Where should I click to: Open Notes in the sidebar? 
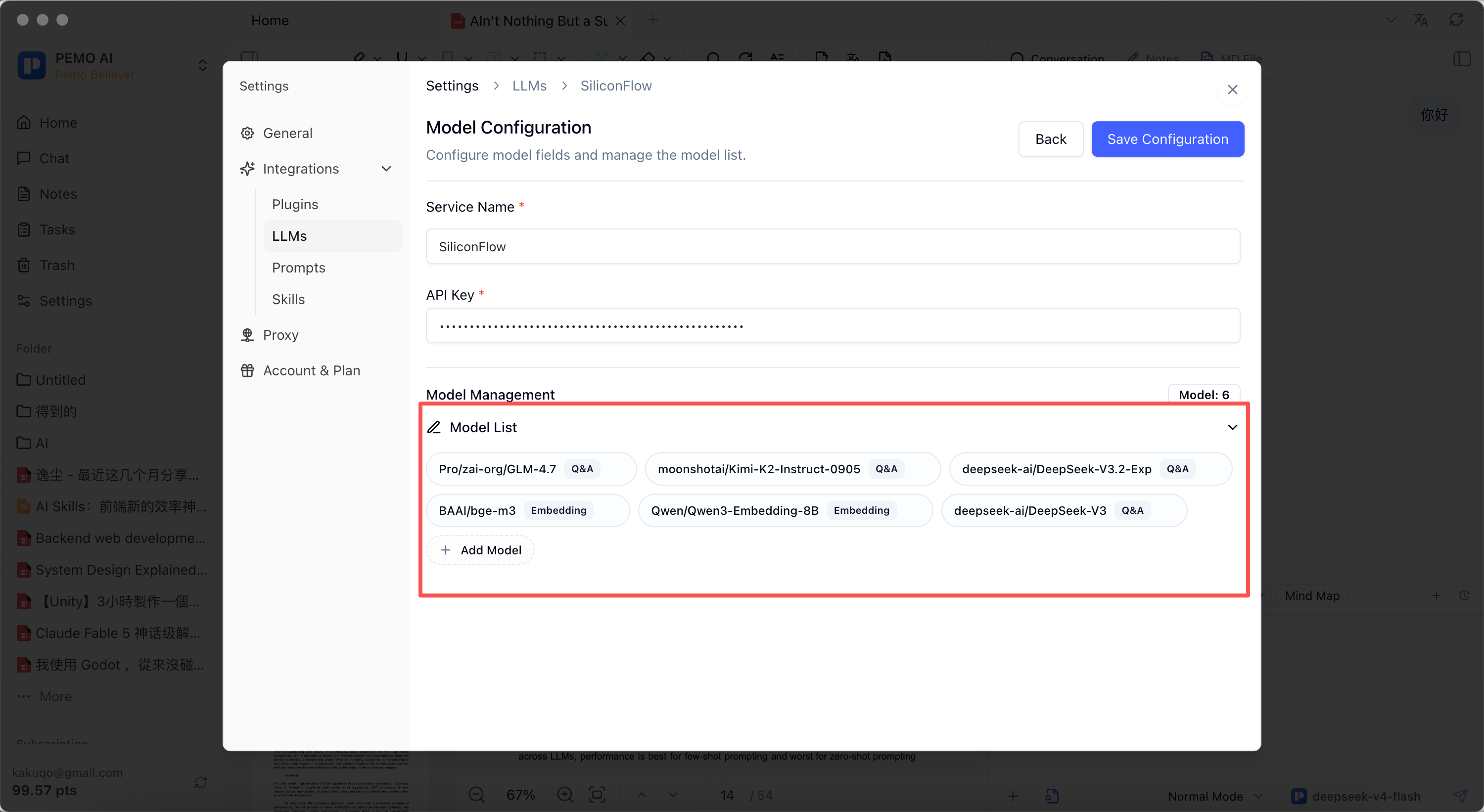pyautogui.click(x=57, y=194)
